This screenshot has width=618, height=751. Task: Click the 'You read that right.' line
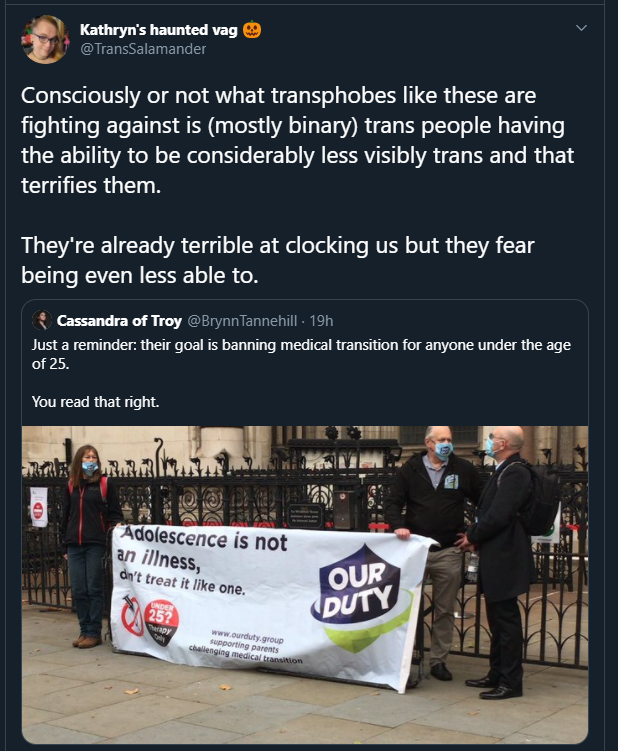click(x=95, y=401)
